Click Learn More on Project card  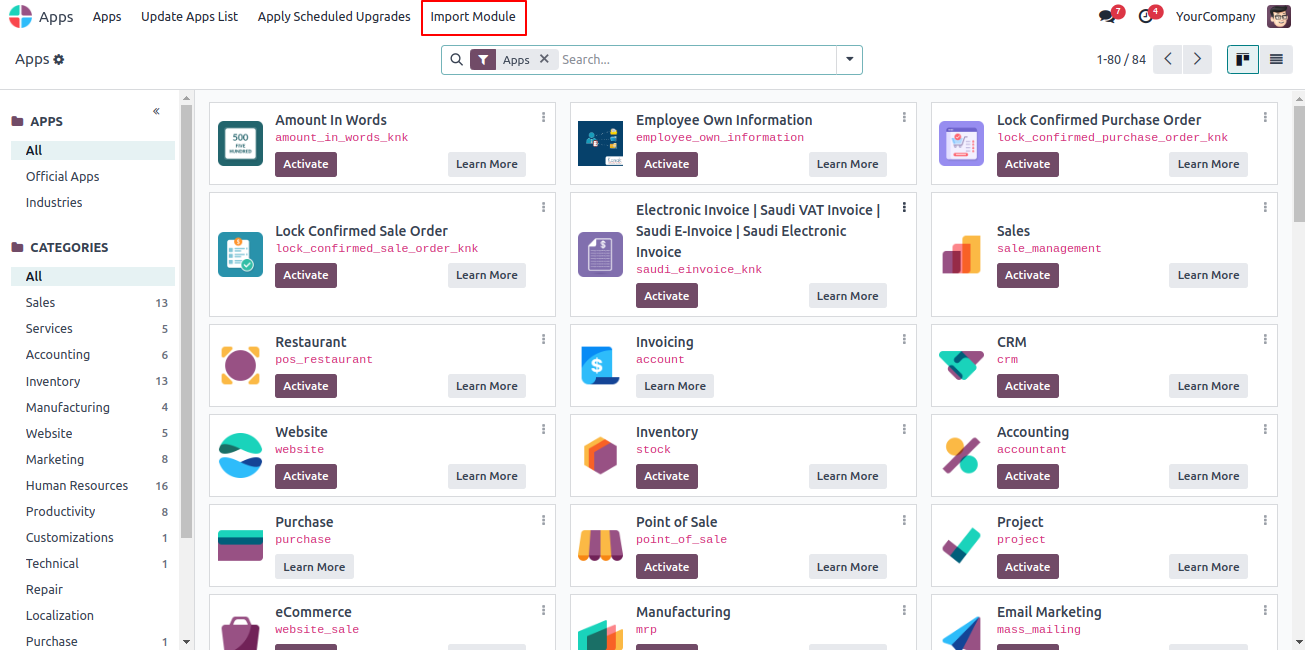point(1209,567)
